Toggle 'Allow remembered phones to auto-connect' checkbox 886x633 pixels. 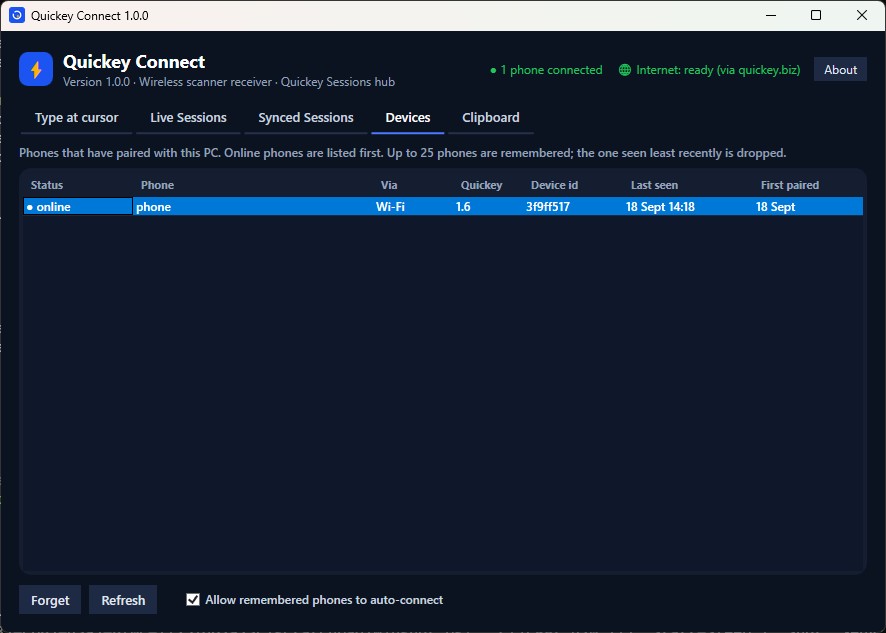(193, 600)
